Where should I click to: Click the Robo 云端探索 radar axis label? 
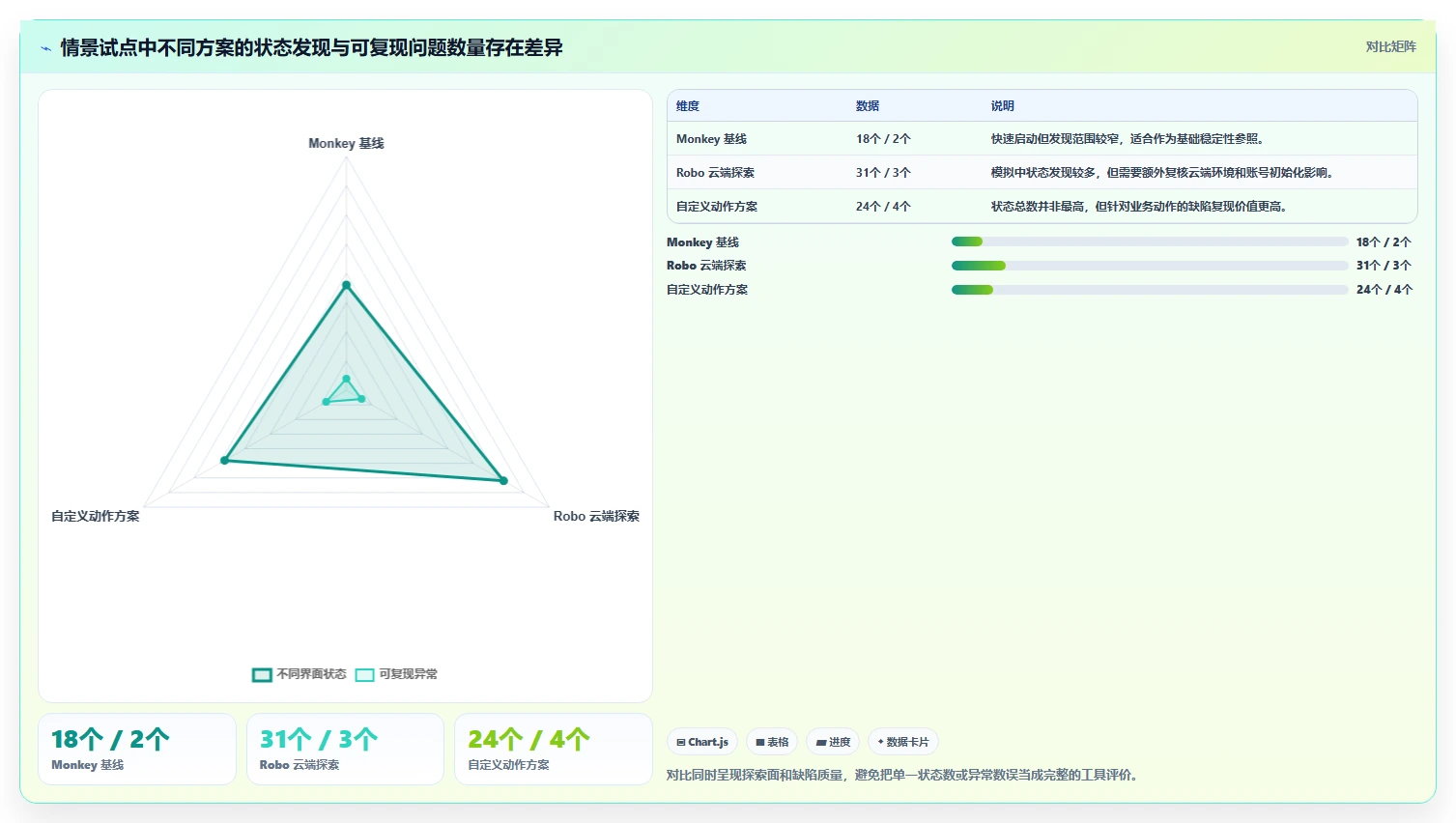click(596, 516)
